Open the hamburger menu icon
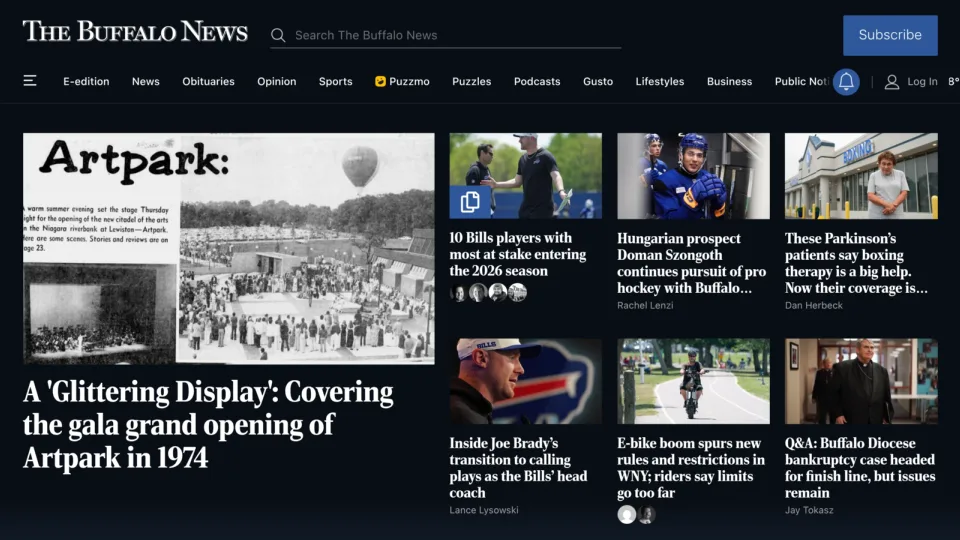This screenshot has height=540, width=960. pyautogui.click(x=30, y=81)
